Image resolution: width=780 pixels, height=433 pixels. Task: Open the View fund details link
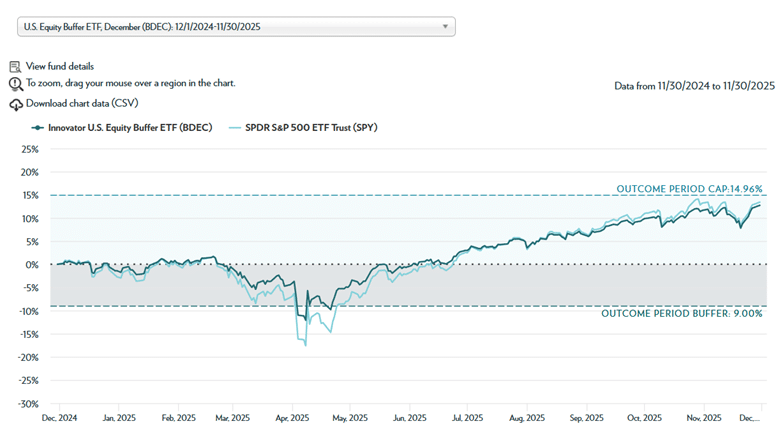coord(60,66)
